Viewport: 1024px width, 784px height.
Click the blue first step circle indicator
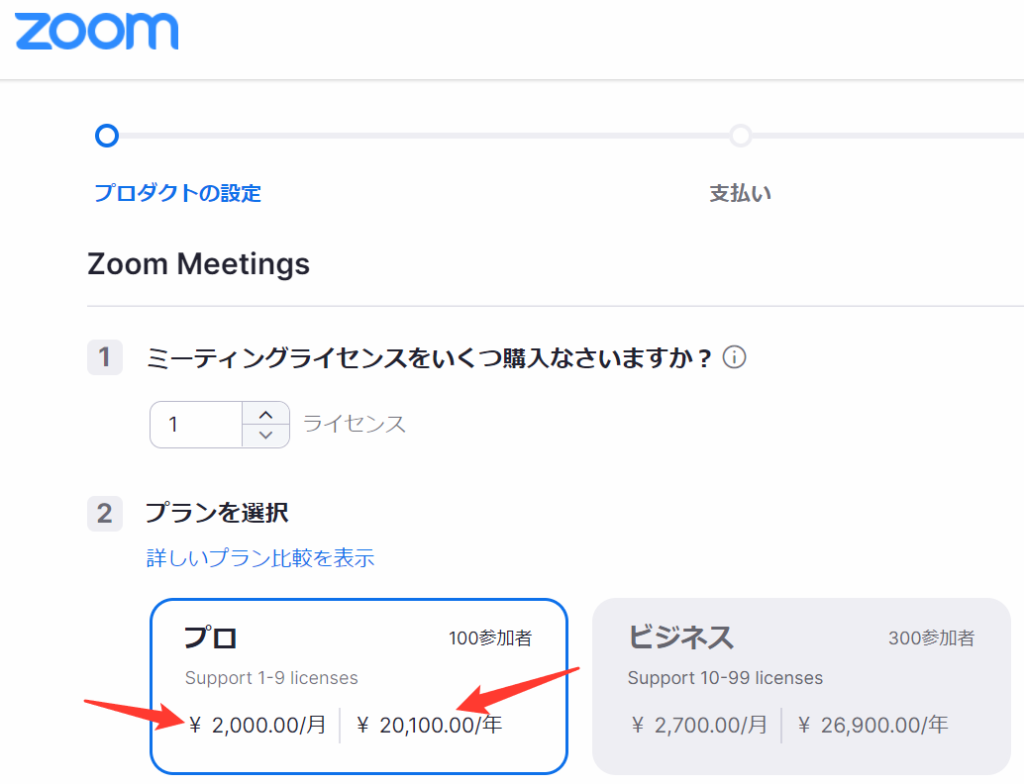(x=106, y=136)
